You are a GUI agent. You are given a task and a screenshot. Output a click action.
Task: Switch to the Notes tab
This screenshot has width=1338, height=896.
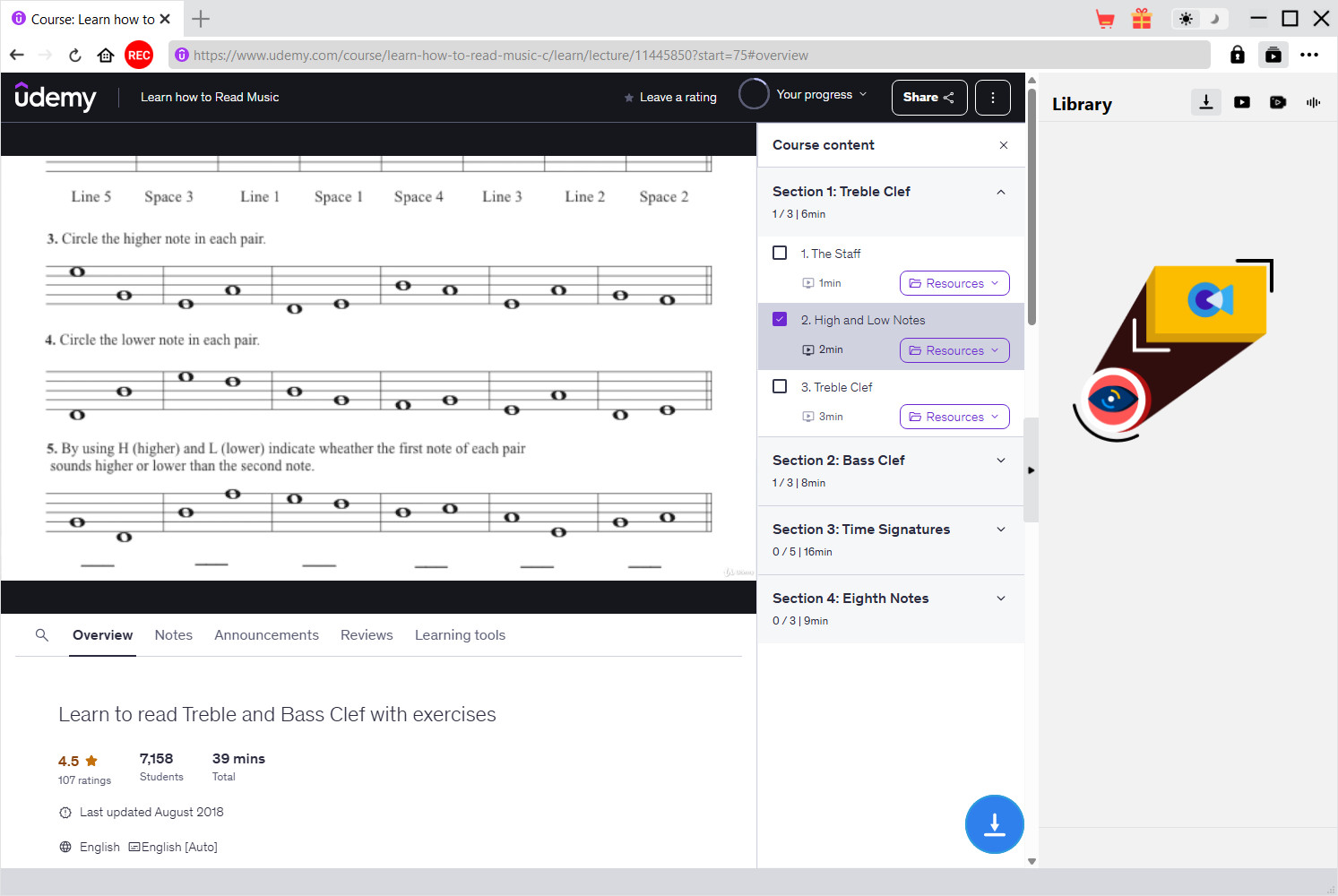click(x=173, y=635)
